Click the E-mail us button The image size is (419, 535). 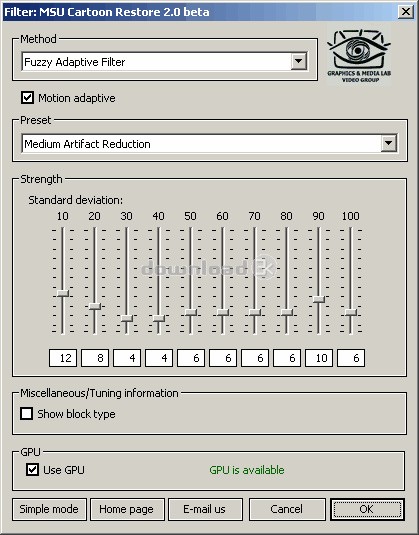click(205, 509)
